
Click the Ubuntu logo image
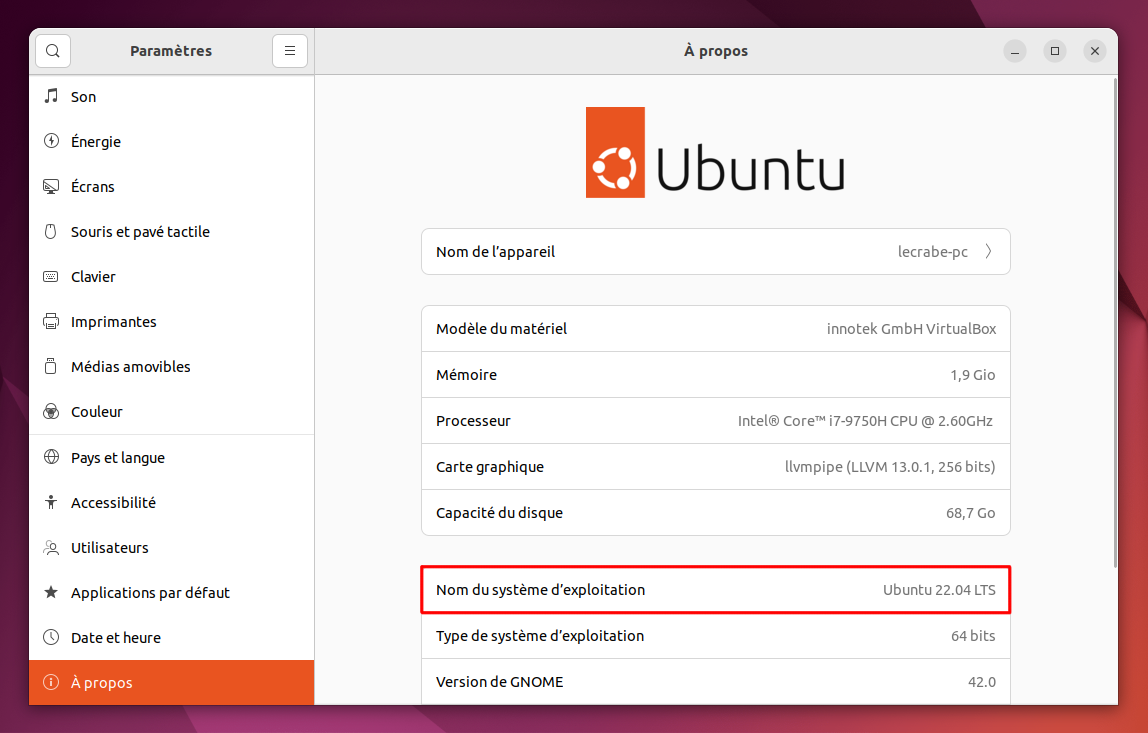715,152
